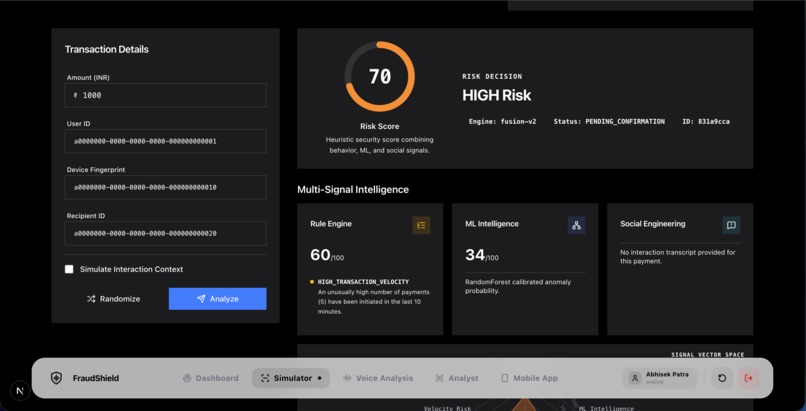
Task: Click Status: PENDING_CONFIRMATION text
Action: [x=609, y=122]
